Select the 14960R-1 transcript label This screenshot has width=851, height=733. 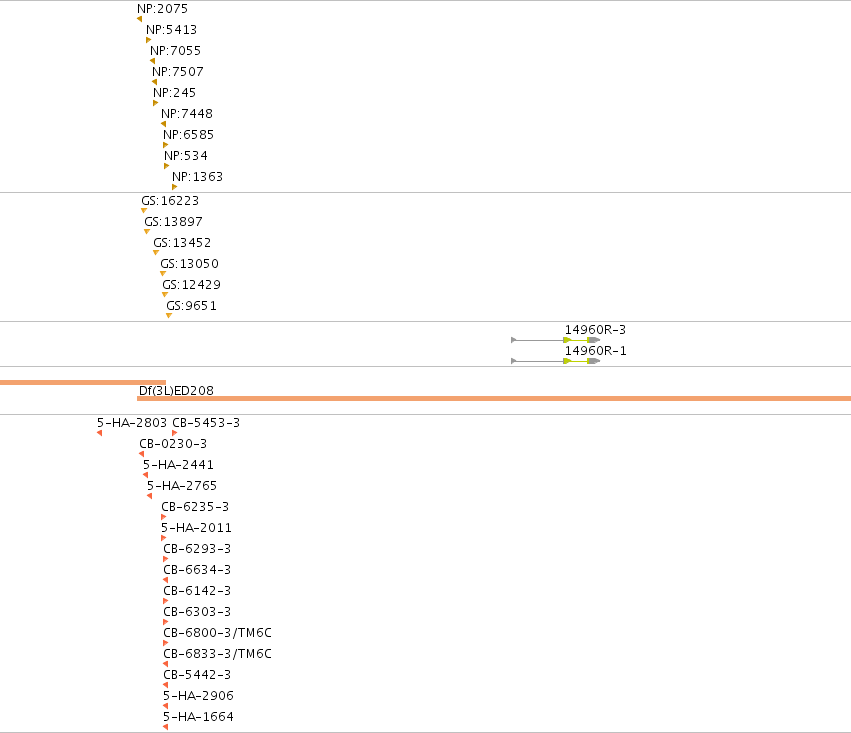coord(595,351)
